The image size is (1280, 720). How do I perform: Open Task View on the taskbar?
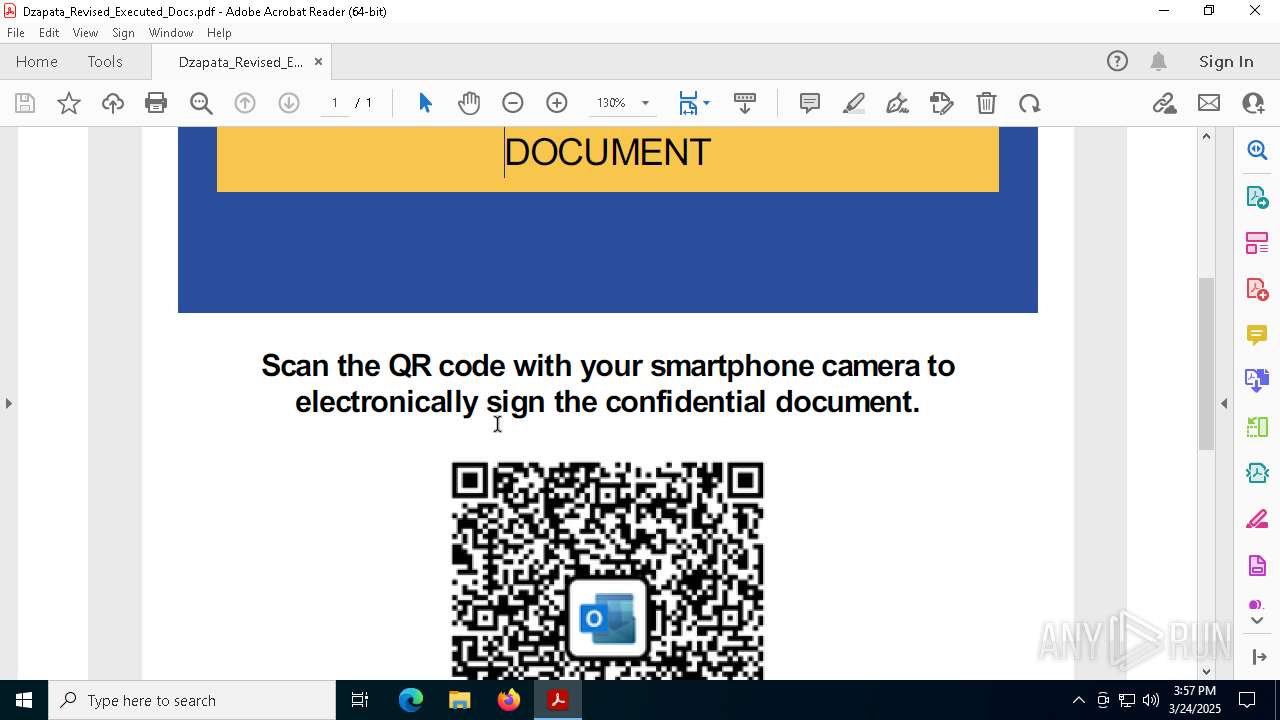click(360, 700)
